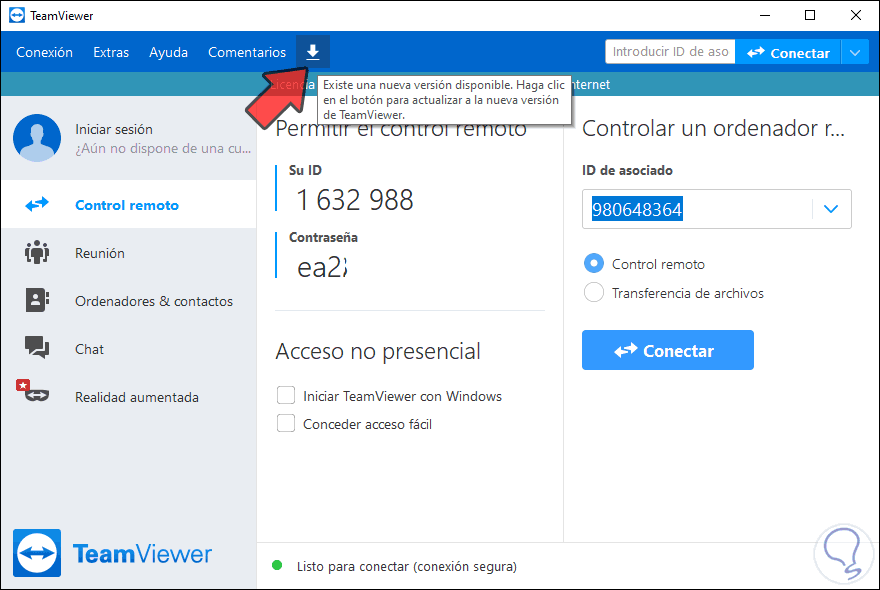Click the green connection status indicator
The height and width of the screenshot is (590, 880).
pyautogui.click(x=277, y=565)
